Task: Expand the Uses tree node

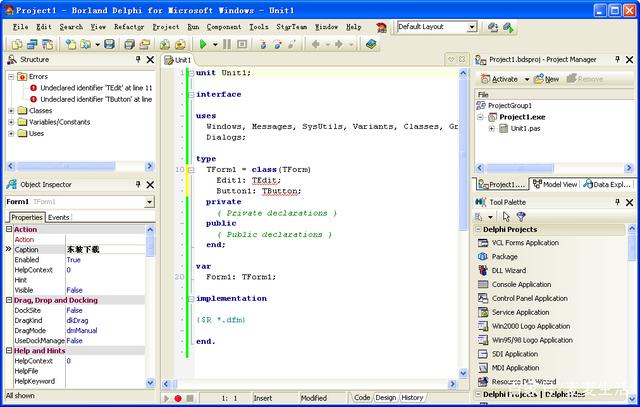Action: pyautogui.click(x=11, y=133)
